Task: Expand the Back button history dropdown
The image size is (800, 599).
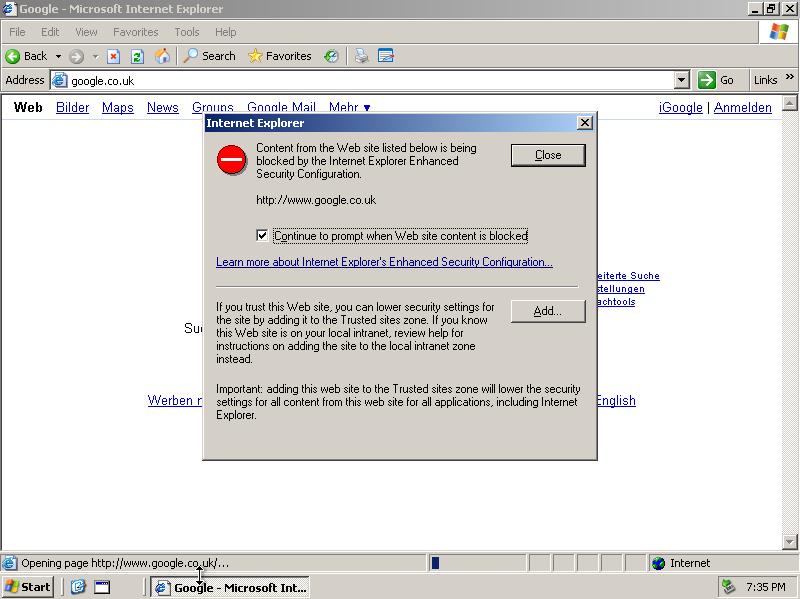Action: coord(59,56)
